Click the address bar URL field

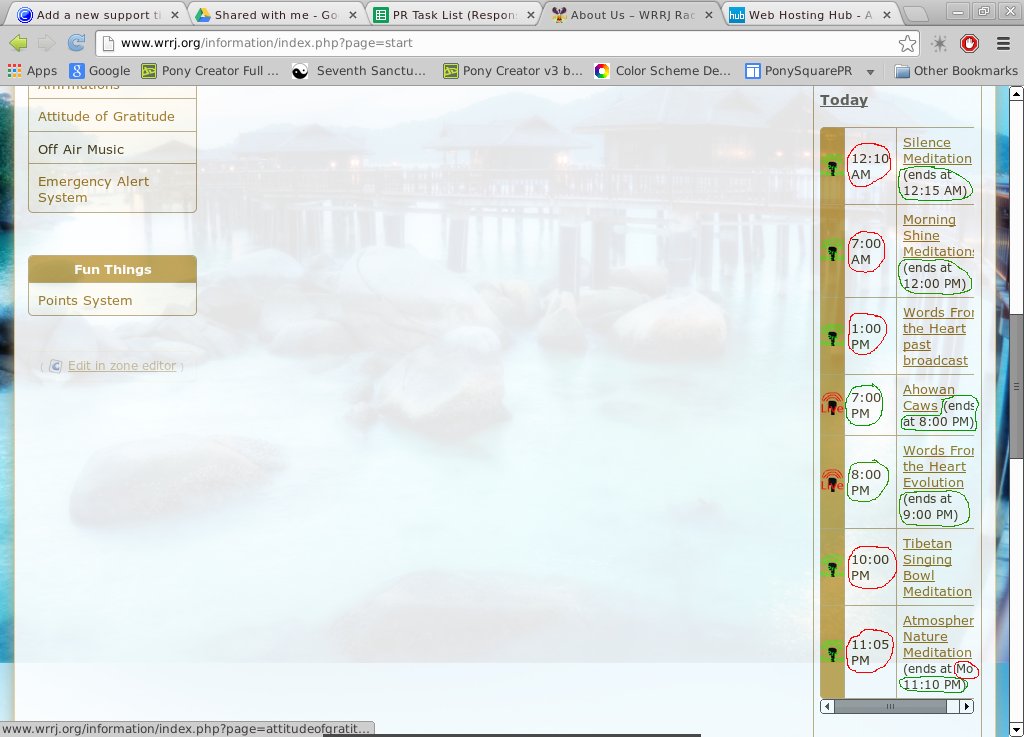pyautogui.click(x=500, y=44)
